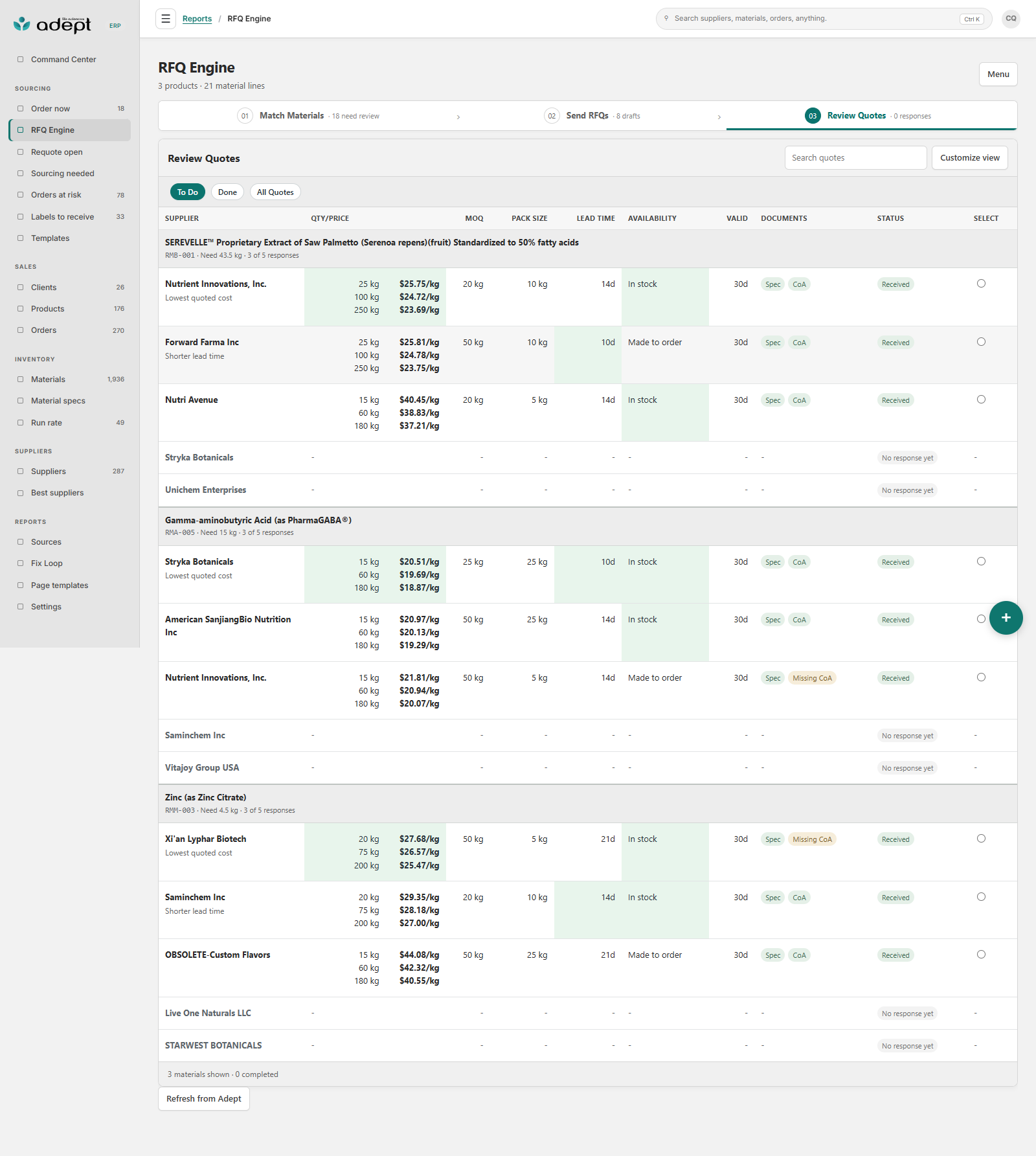Click the Order now sidebar icon
This screenshot has height=1156, width=1036.
[20, 109]
